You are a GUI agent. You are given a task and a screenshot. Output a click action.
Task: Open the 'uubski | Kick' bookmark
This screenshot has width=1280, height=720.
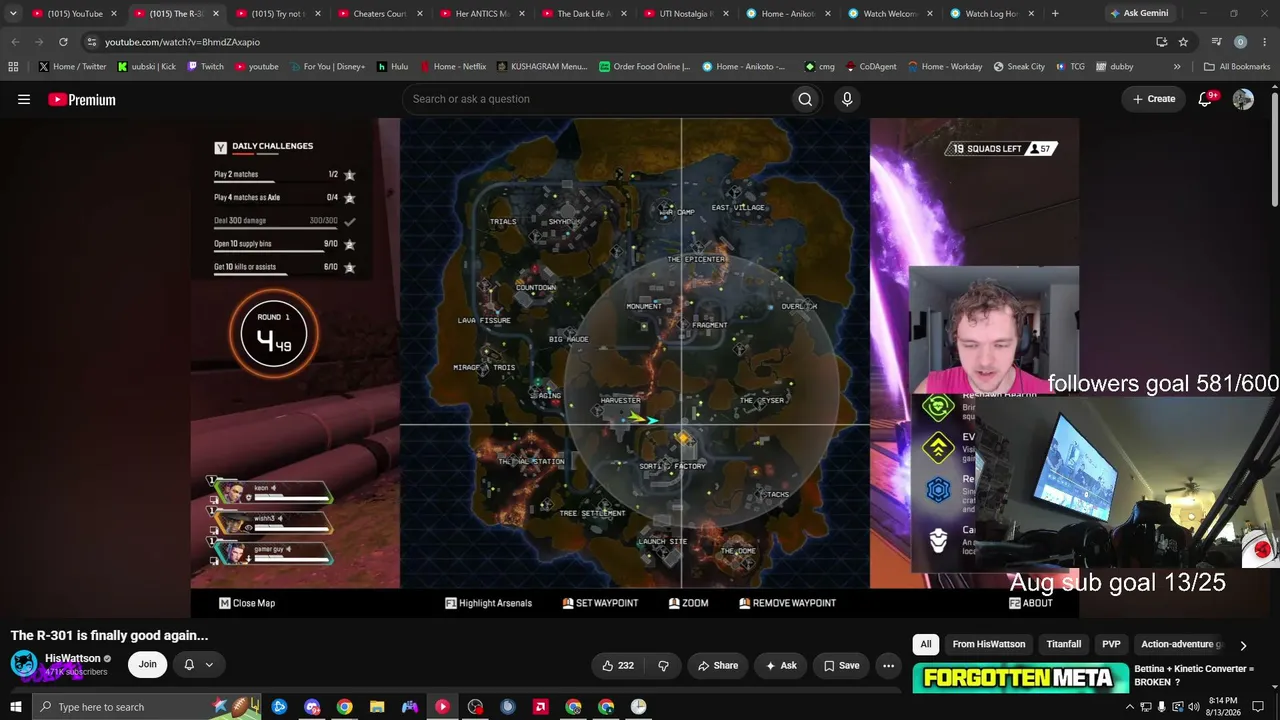tap(146, 67)
